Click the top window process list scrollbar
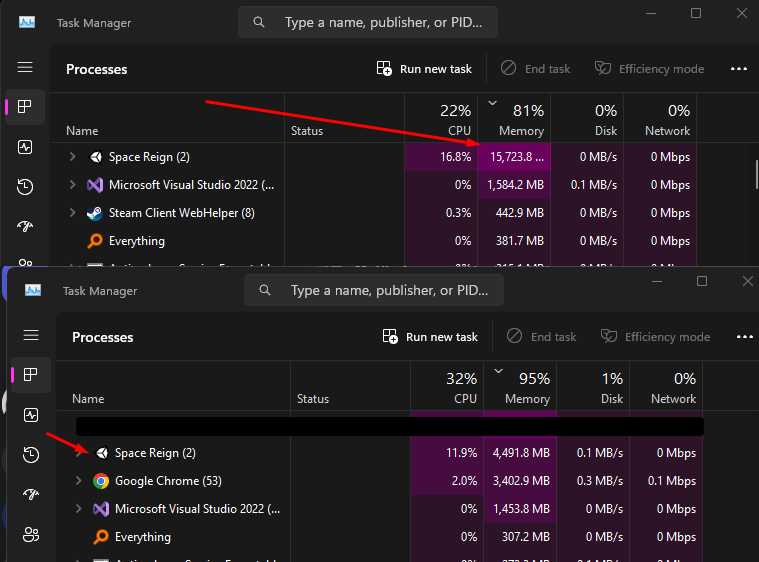 click(x=756, y=174)
